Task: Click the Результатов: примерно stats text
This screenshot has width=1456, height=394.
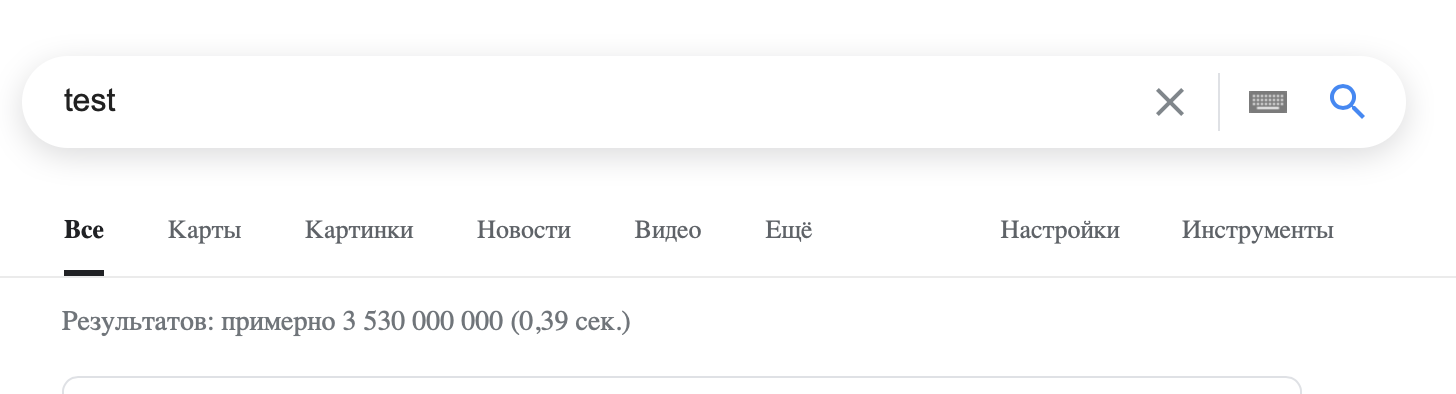Action: 198,322
